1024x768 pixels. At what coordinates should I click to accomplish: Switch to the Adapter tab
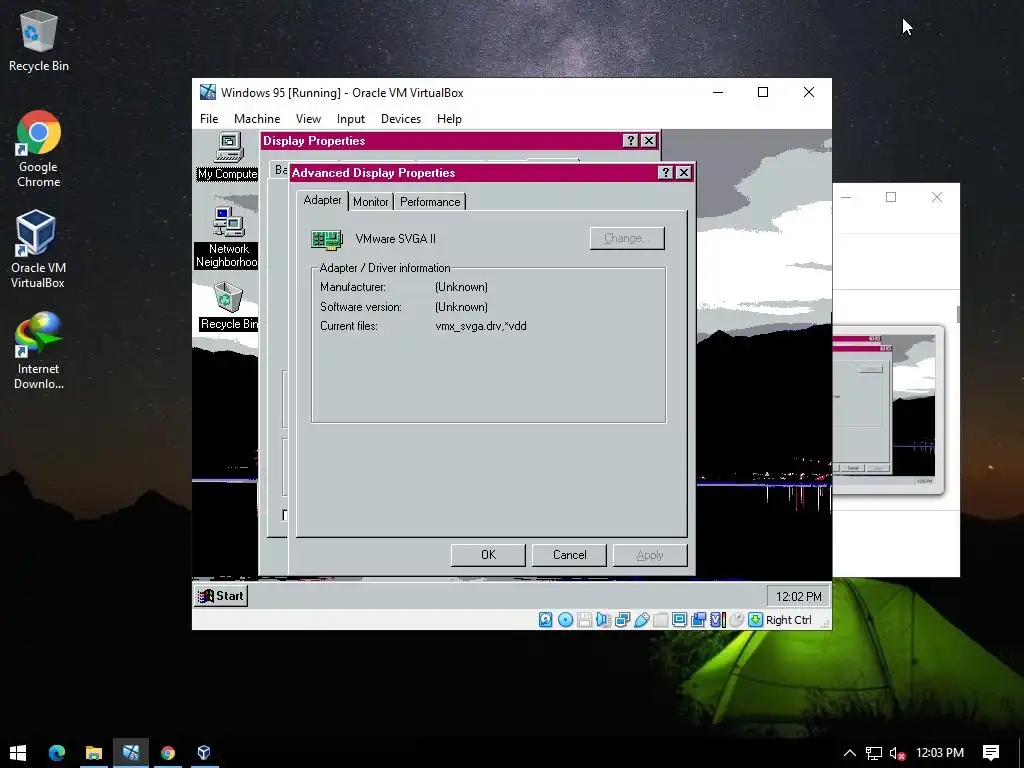coord(322,200)
